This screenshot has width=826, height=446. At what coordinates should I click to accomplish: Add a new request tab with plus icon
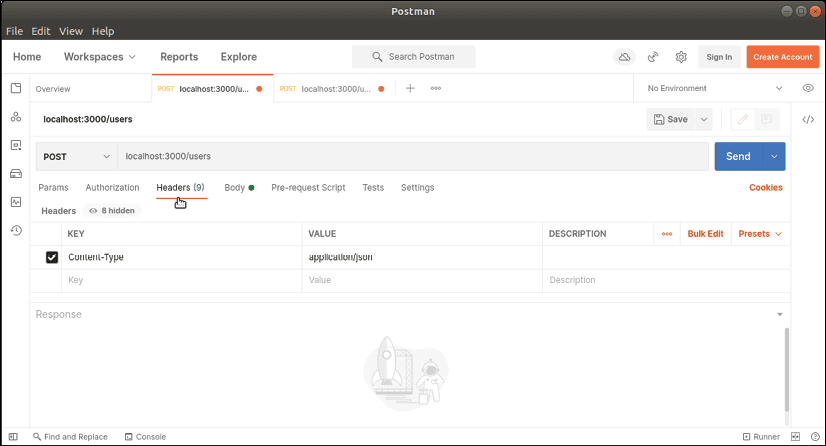tap(410, 88)
